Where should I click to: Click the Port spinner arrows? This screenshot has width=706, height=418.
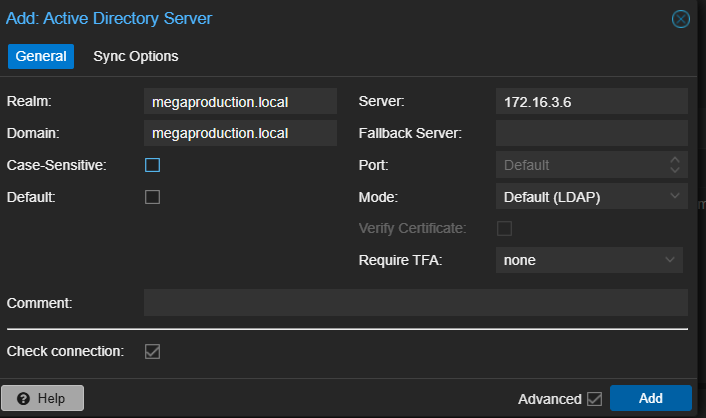coord(675,165)
